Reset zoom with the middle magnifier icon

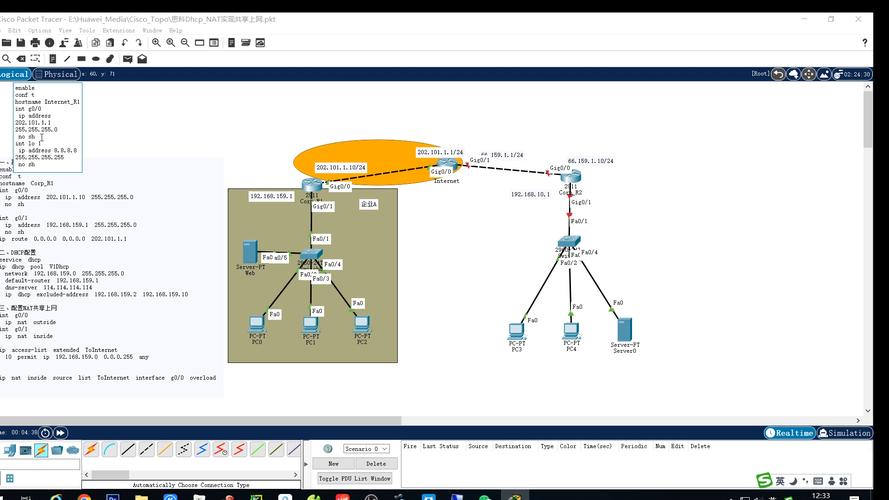tap(170, 43)
